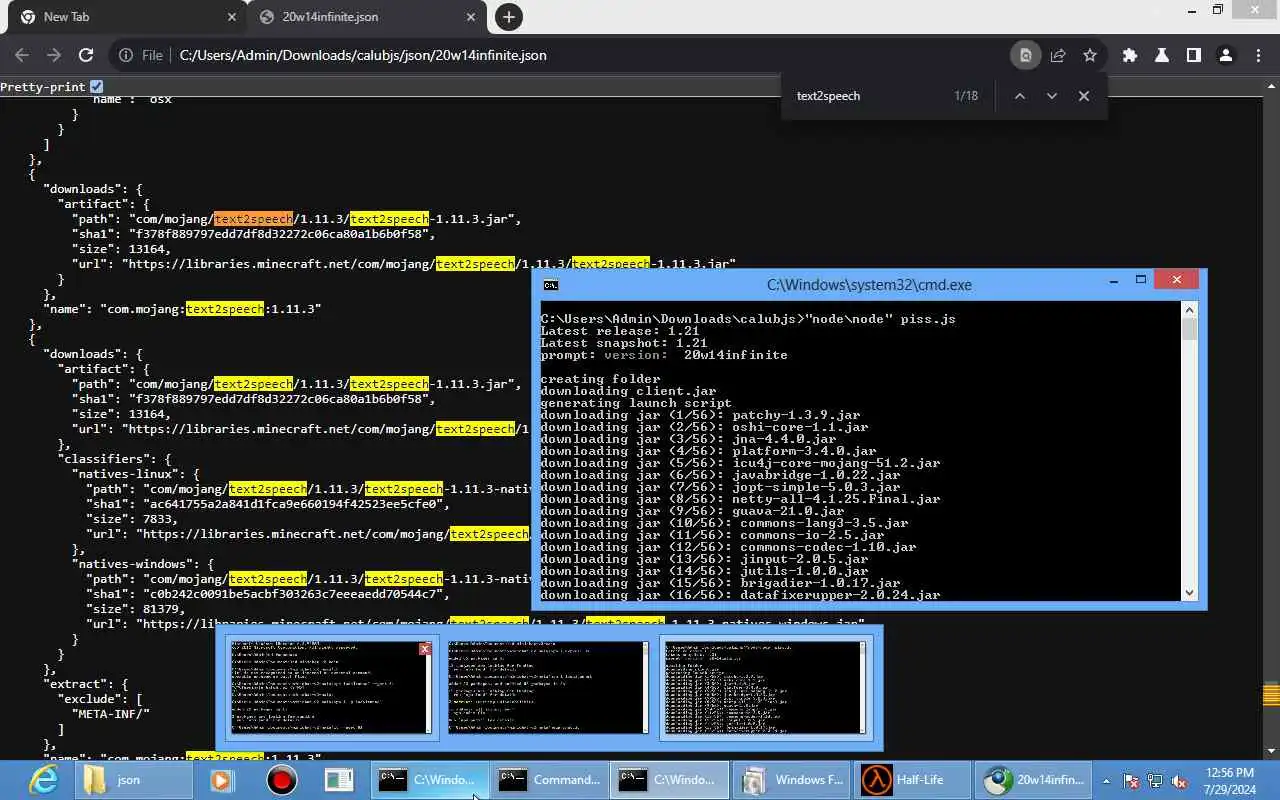Open the json folder taskbar button
The height and width of the screenshot is (800, 1280).
(132, 780)
